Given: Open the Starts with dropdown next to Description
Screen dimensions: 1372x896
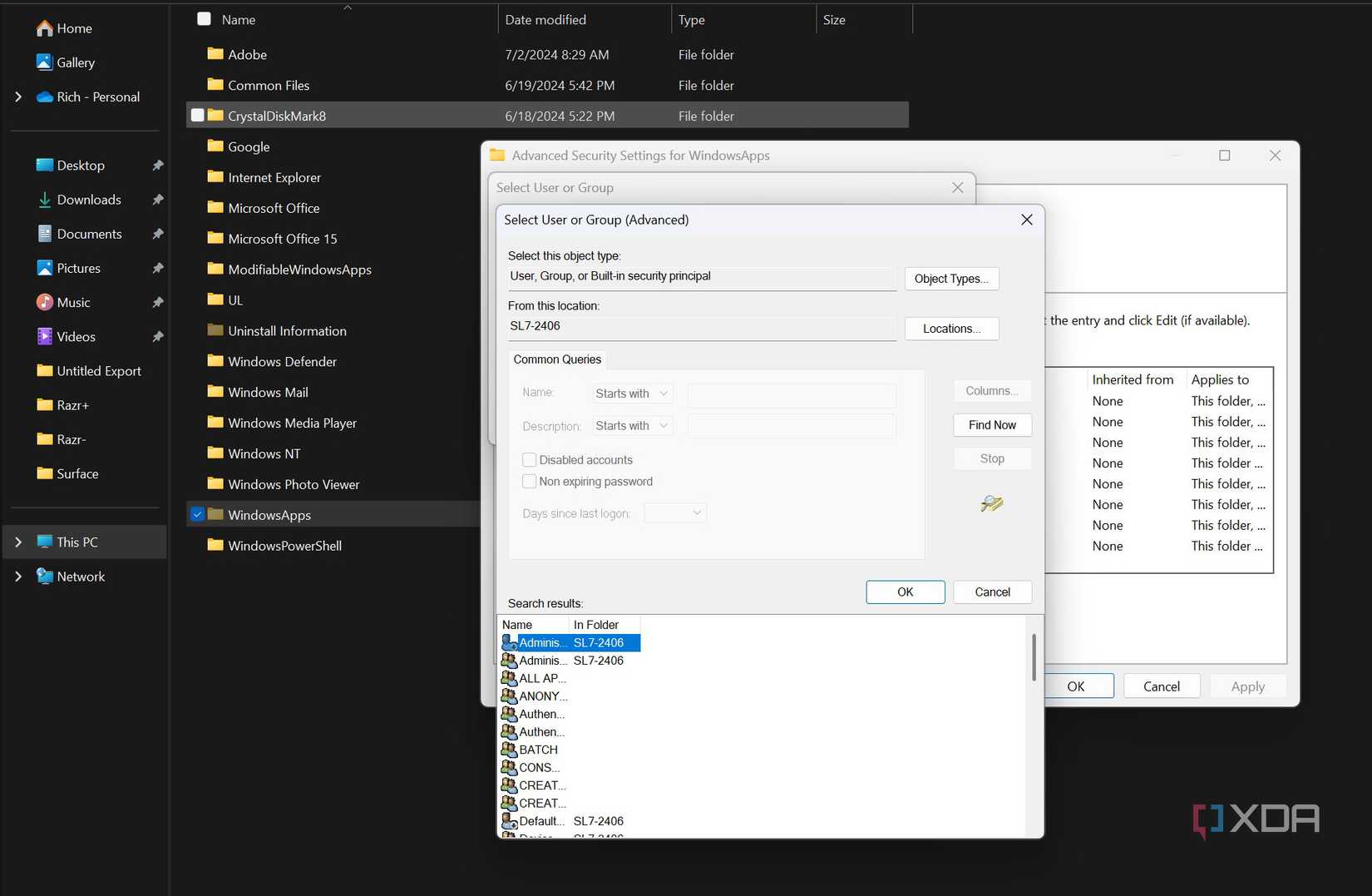Looking at the screenshot, I should [x=631, y=425].
